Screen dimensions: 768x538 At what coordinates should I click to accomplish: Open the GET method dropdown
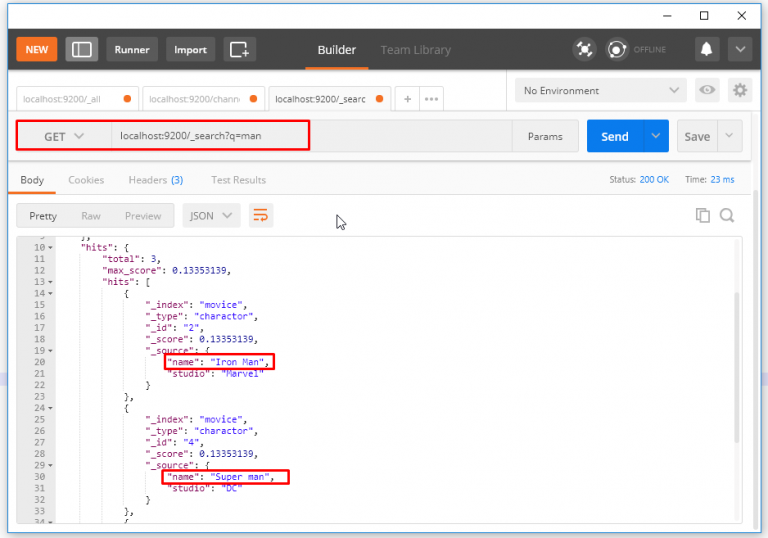click(x=63, y=136)
